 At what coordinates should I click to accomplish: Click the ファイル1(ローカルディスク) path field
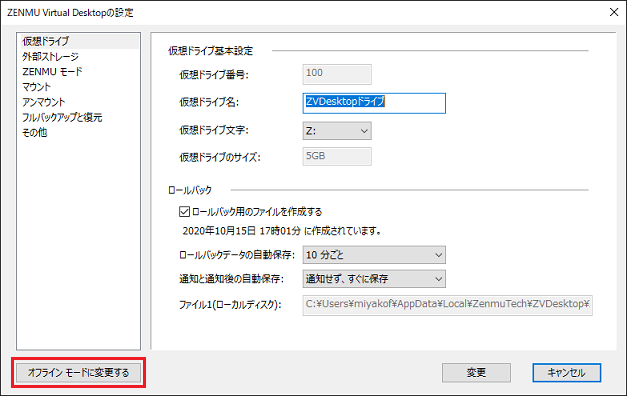tap(447, 305)
